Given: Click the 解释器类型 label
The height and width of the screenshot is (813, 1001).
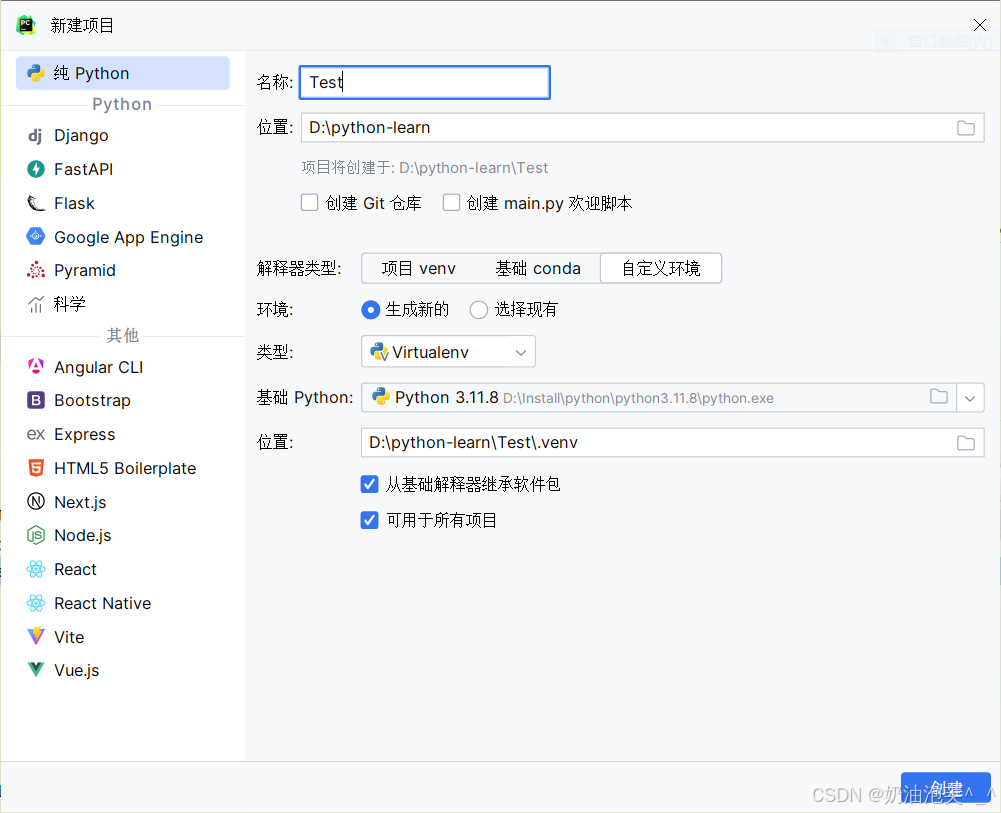Looking at the screenshot, I should pos(299,268).
